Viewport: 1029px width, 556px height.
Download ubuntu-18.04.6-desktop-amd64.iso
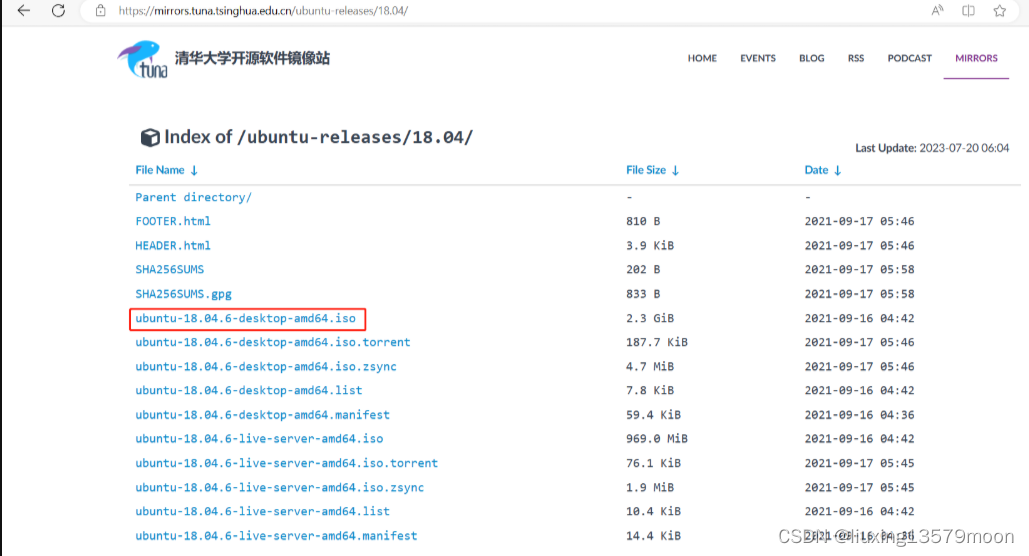point(245,318)
